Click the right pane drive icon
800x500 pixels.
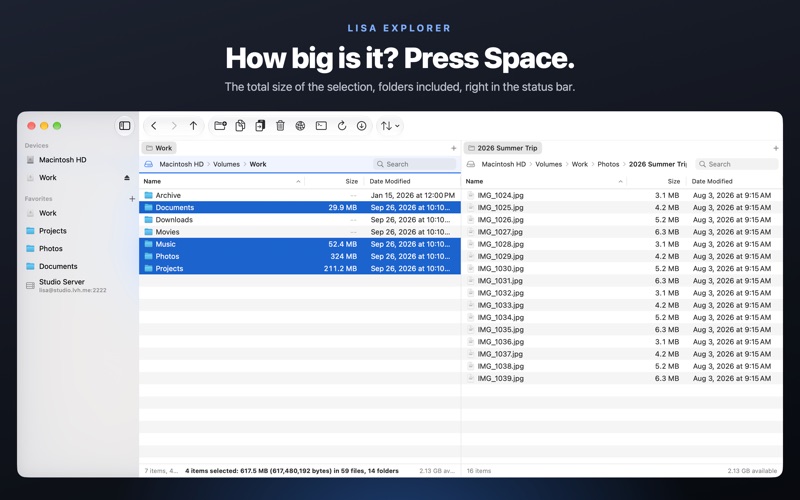pyautogui.click(x=471, y=164)
